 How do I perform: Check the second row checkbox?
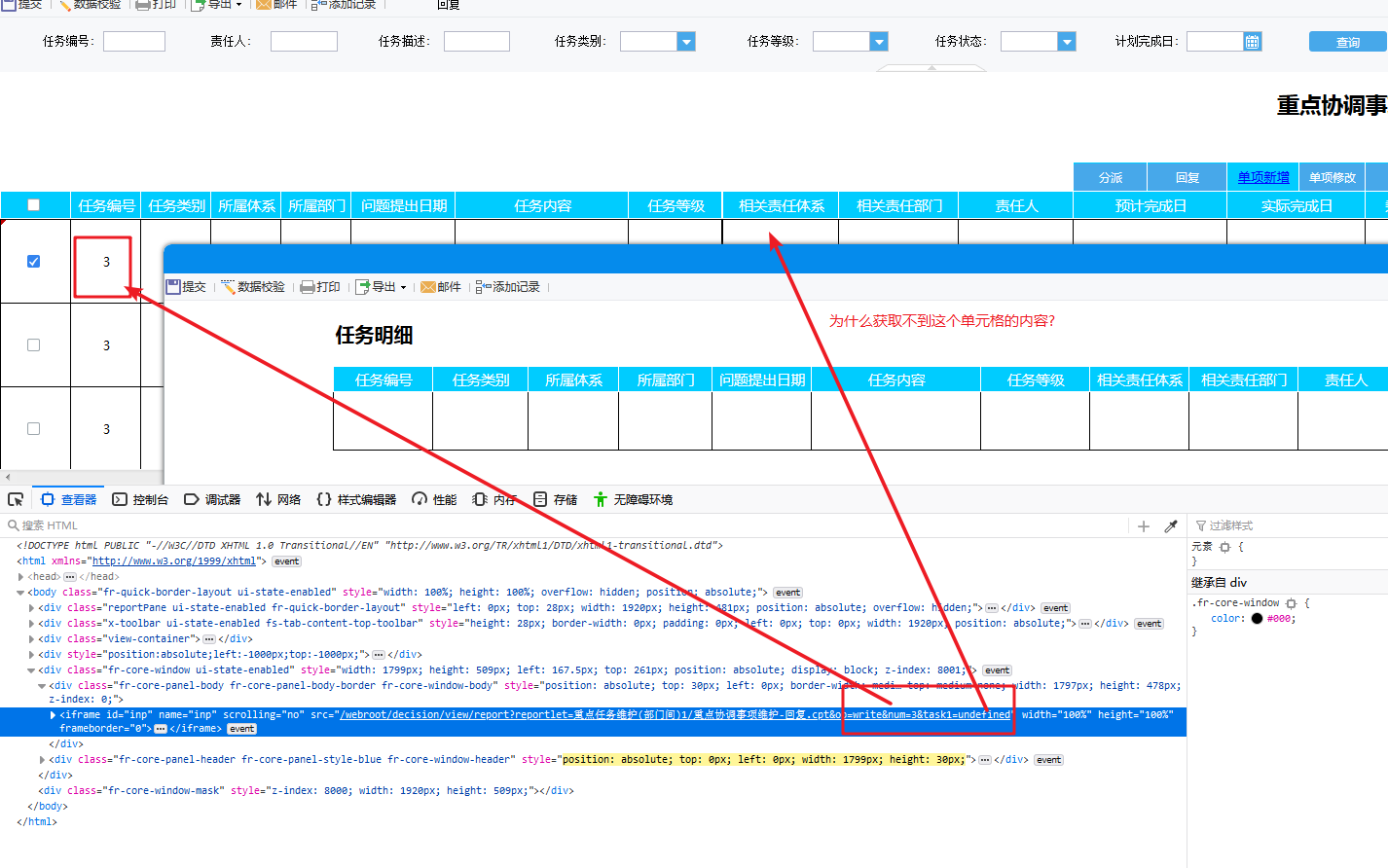[x=34, y=345]
